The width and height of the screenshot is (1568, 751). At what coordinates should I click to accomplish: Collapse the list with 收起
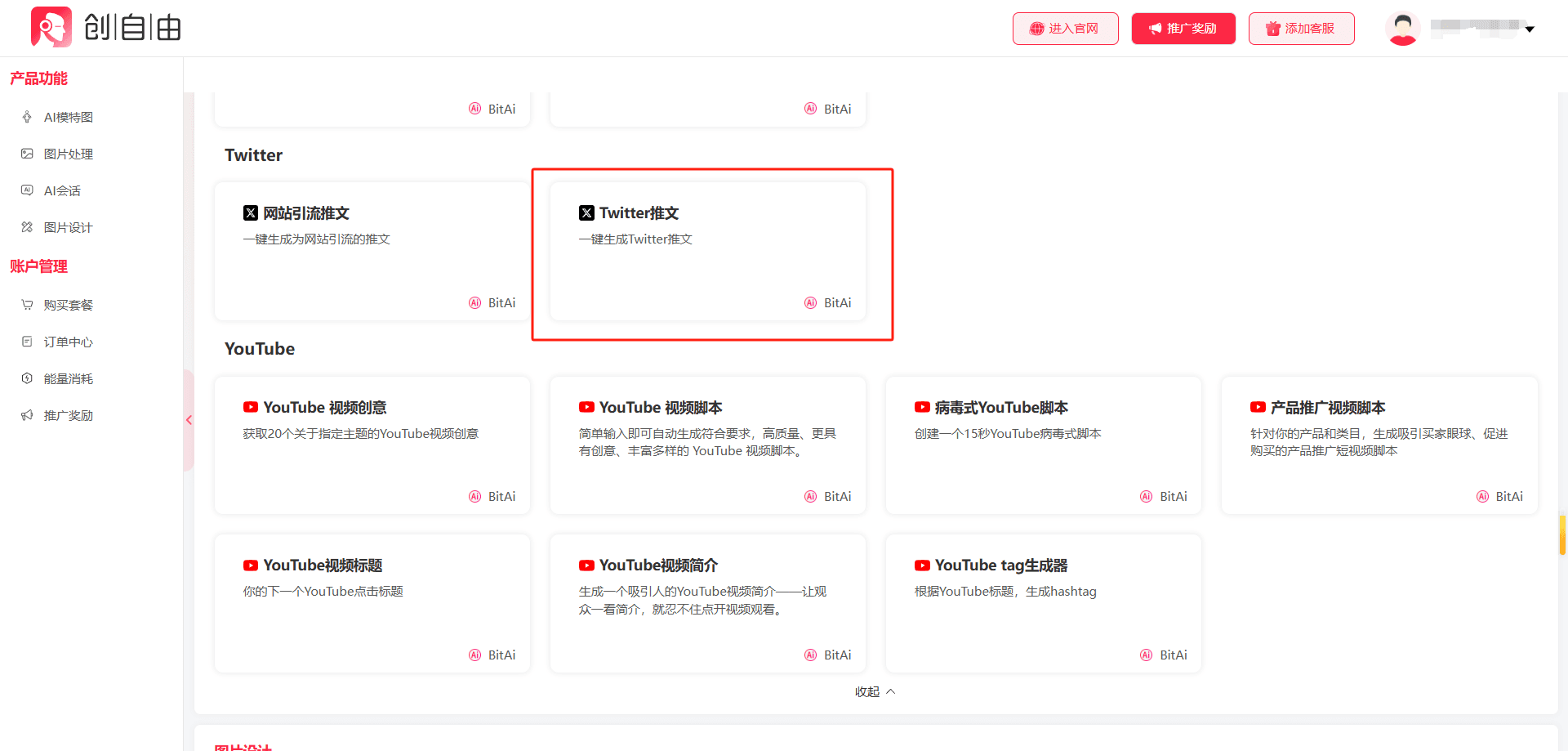[x=875, y=691]
